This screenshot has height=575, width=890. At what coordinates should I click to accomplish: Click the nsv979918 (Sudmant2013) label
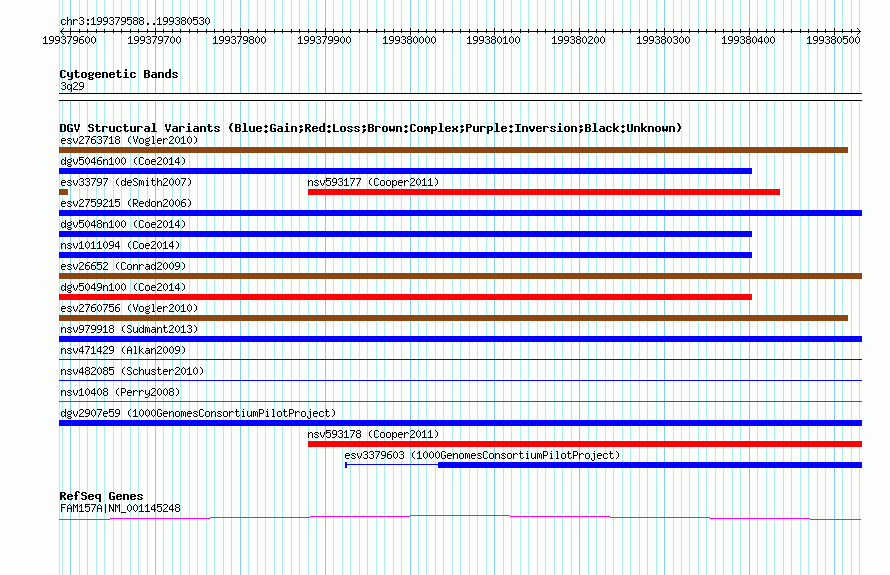tap(129, 329)
